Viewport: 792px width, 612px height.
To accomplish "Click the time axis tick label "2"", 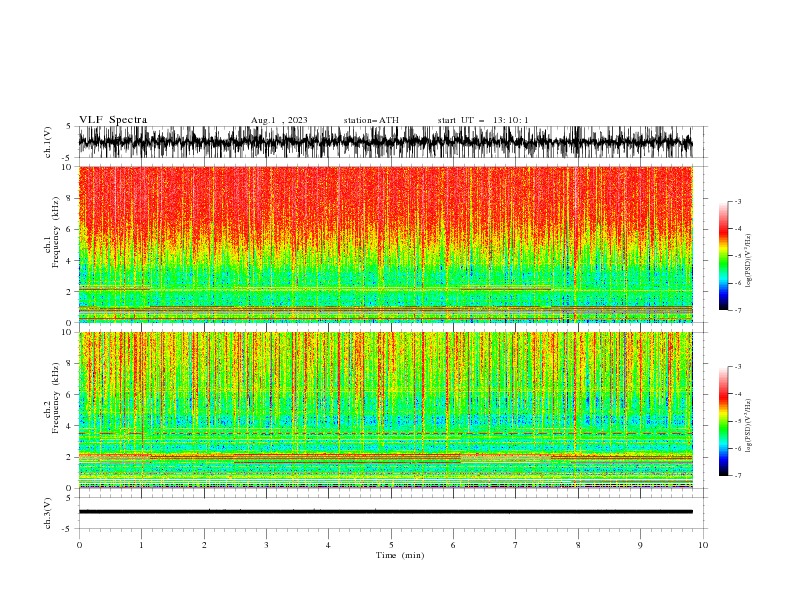I will click(204, 545).
